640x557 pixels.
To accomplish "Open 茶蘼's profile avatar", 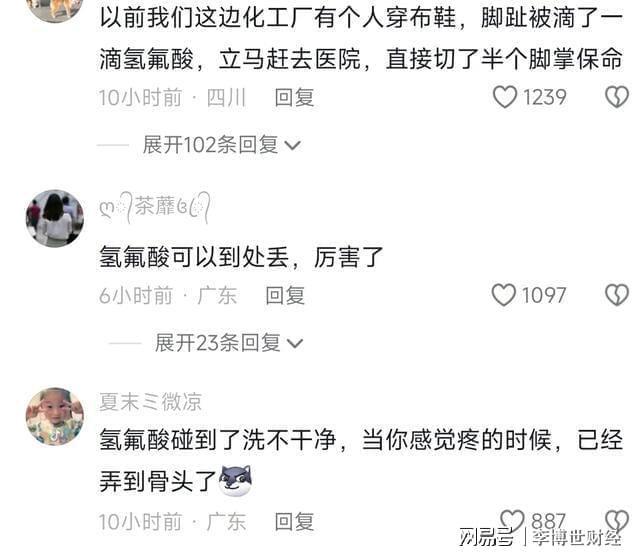I will click(x=55, y=218).
